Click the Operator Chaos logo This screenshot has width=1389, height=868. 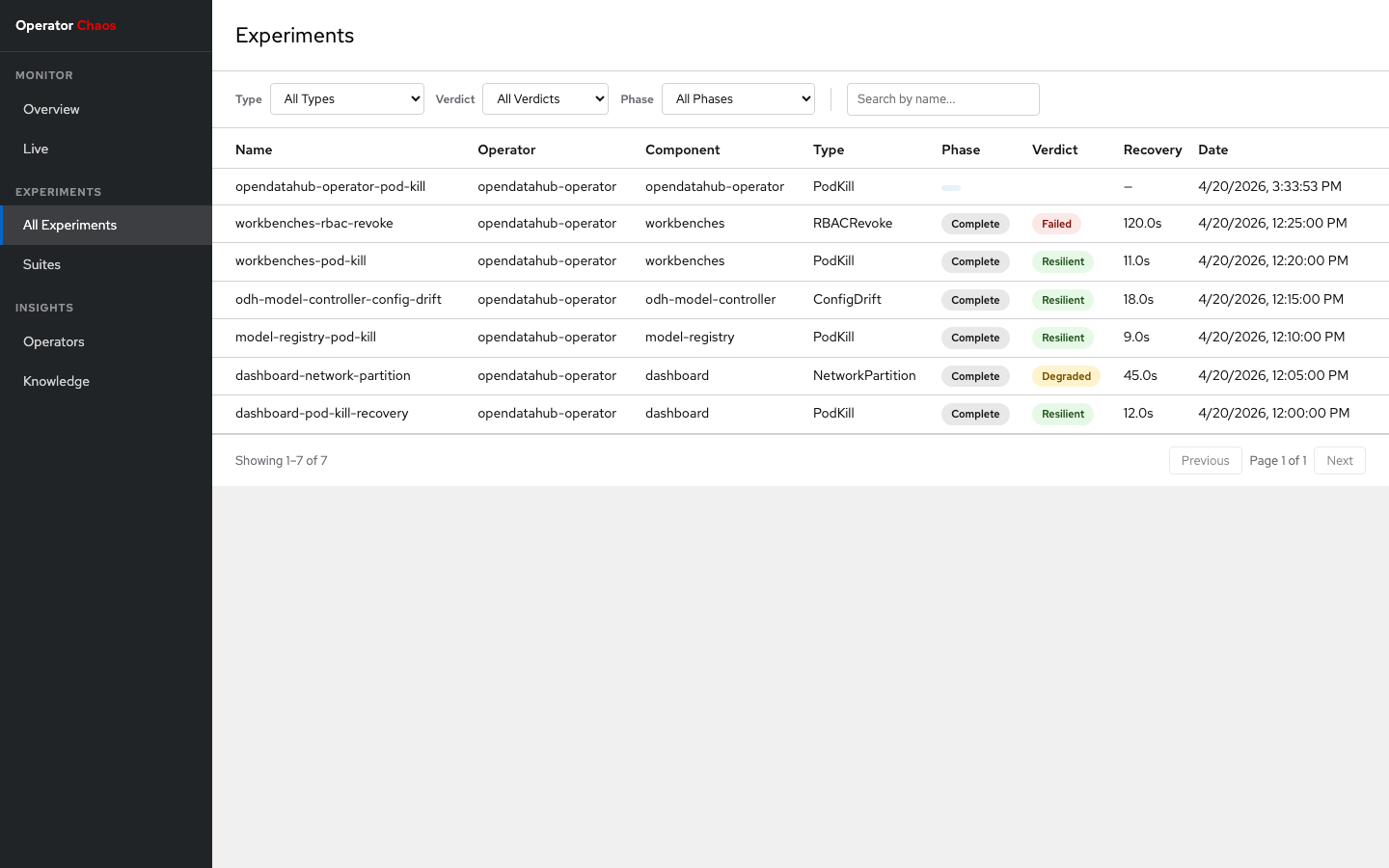coord(66,26)
